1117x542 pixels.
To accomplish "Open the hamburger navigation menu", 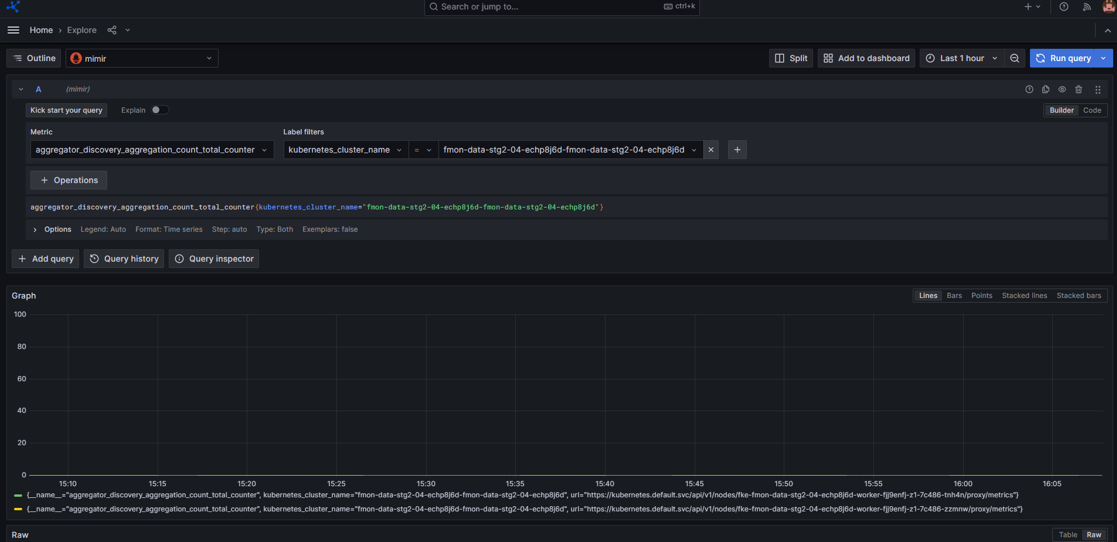I will 13,30.
